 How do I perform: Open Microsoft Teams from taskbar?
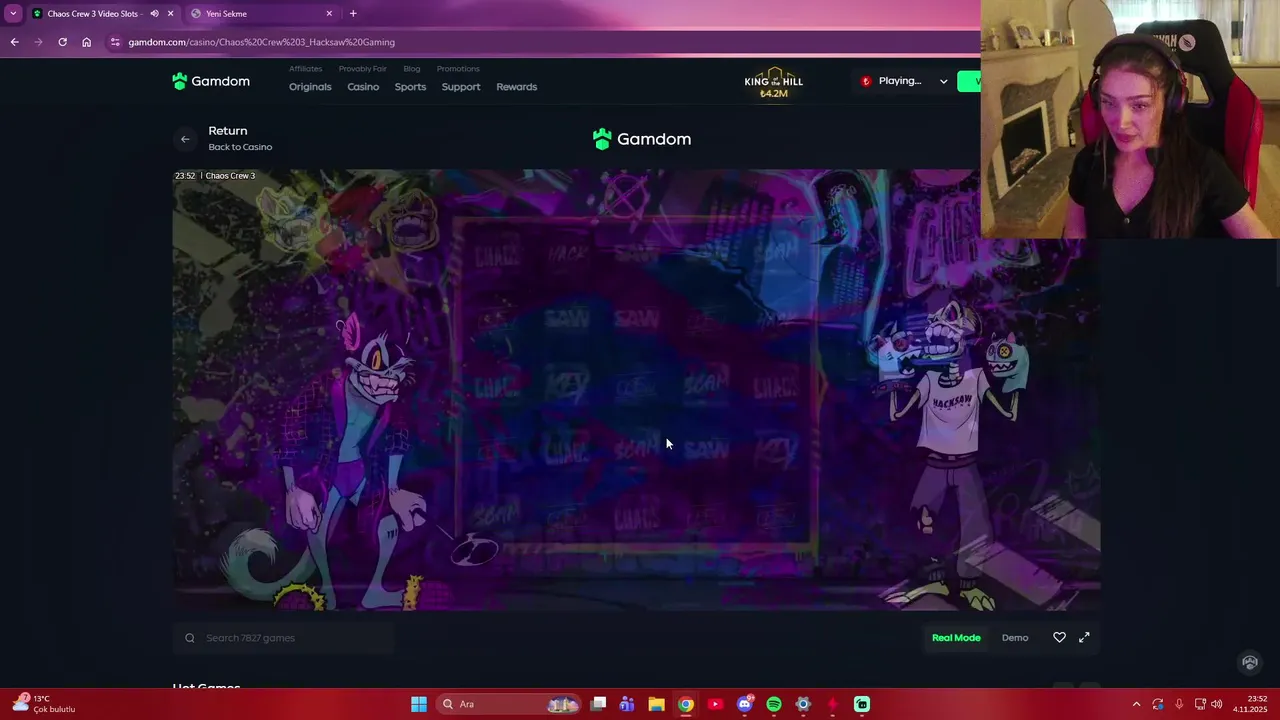(627, 704)
